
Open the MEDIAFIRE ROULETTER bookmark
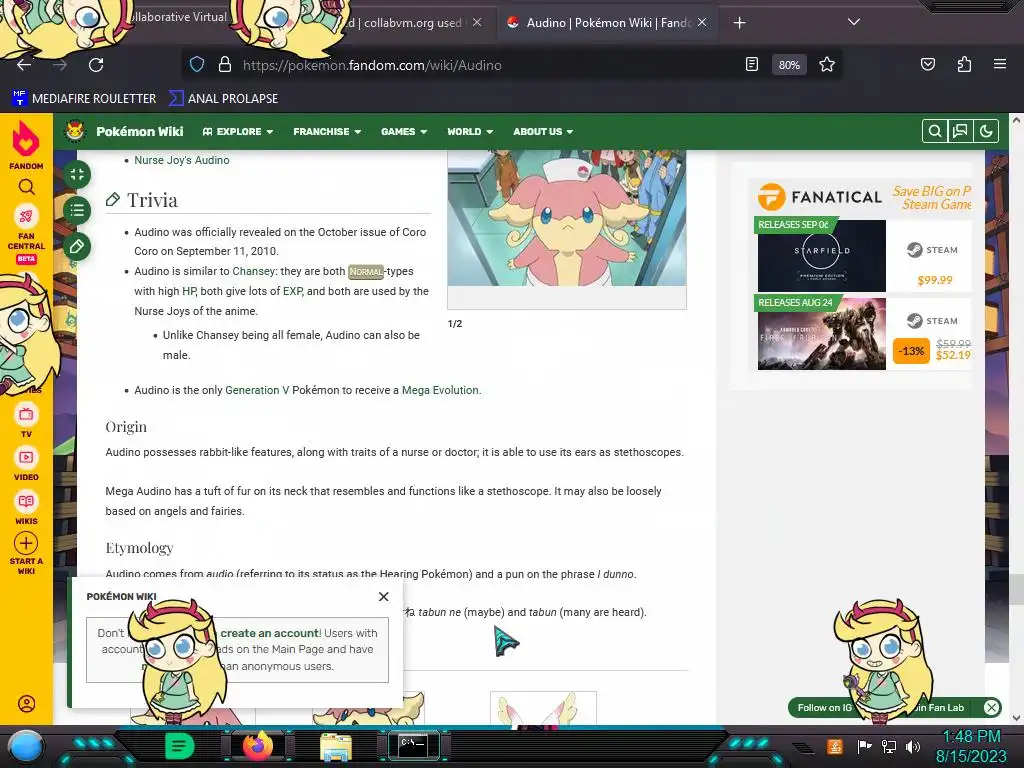pyautogui.click(x=84, y=99)
